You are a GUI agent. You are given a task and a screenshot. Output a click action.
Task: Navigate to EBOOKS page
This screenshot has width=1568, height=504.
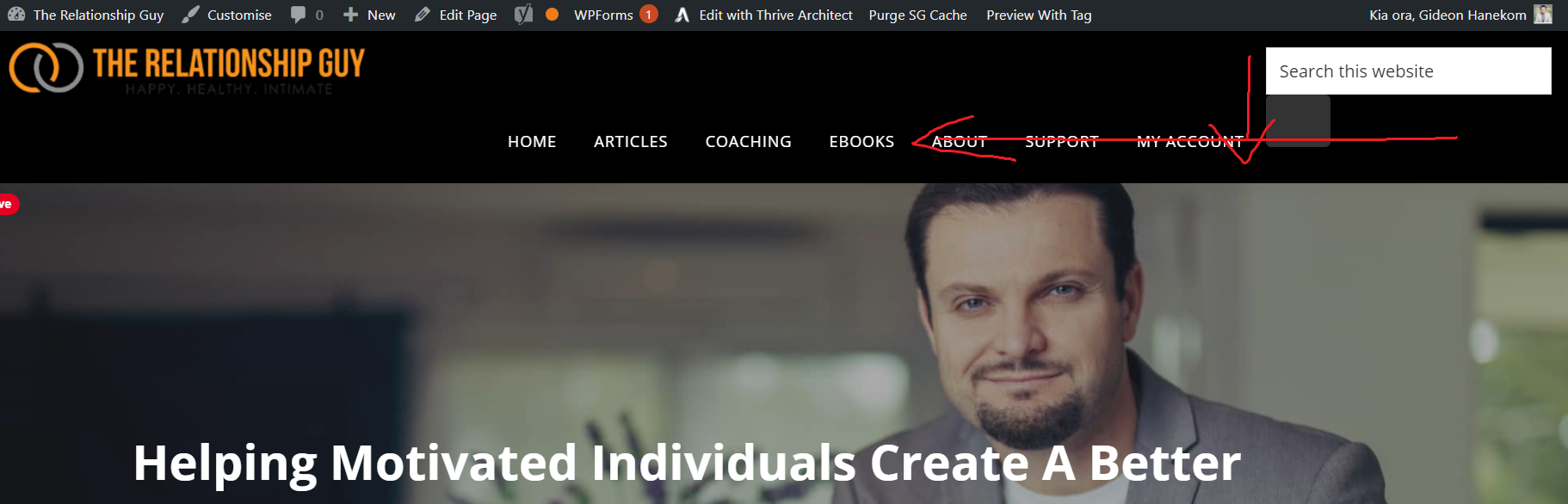pyautogui.click(x=861, y=141)
